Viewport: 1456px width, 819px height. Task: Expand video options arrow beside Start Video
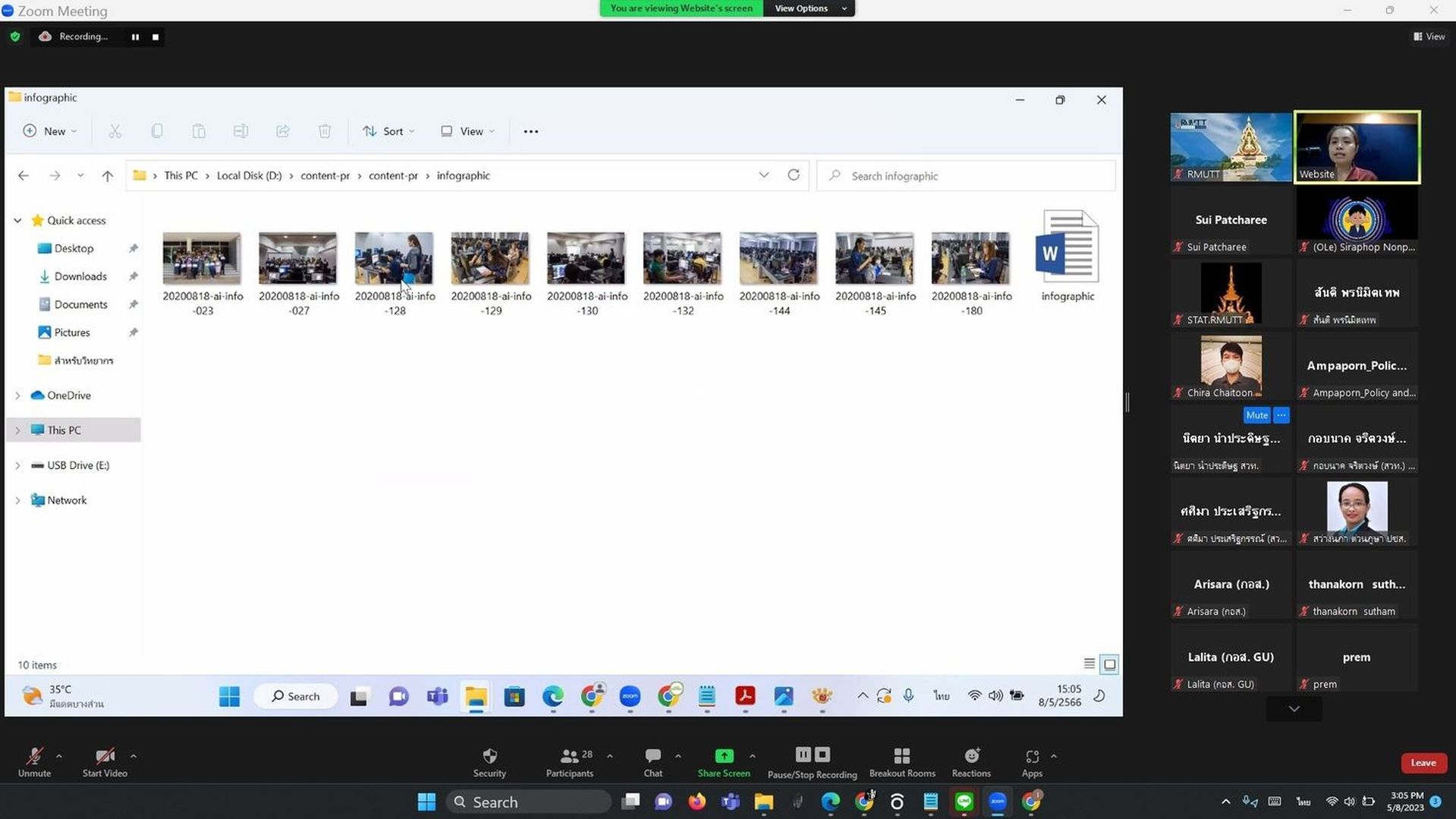coord(134,756)
